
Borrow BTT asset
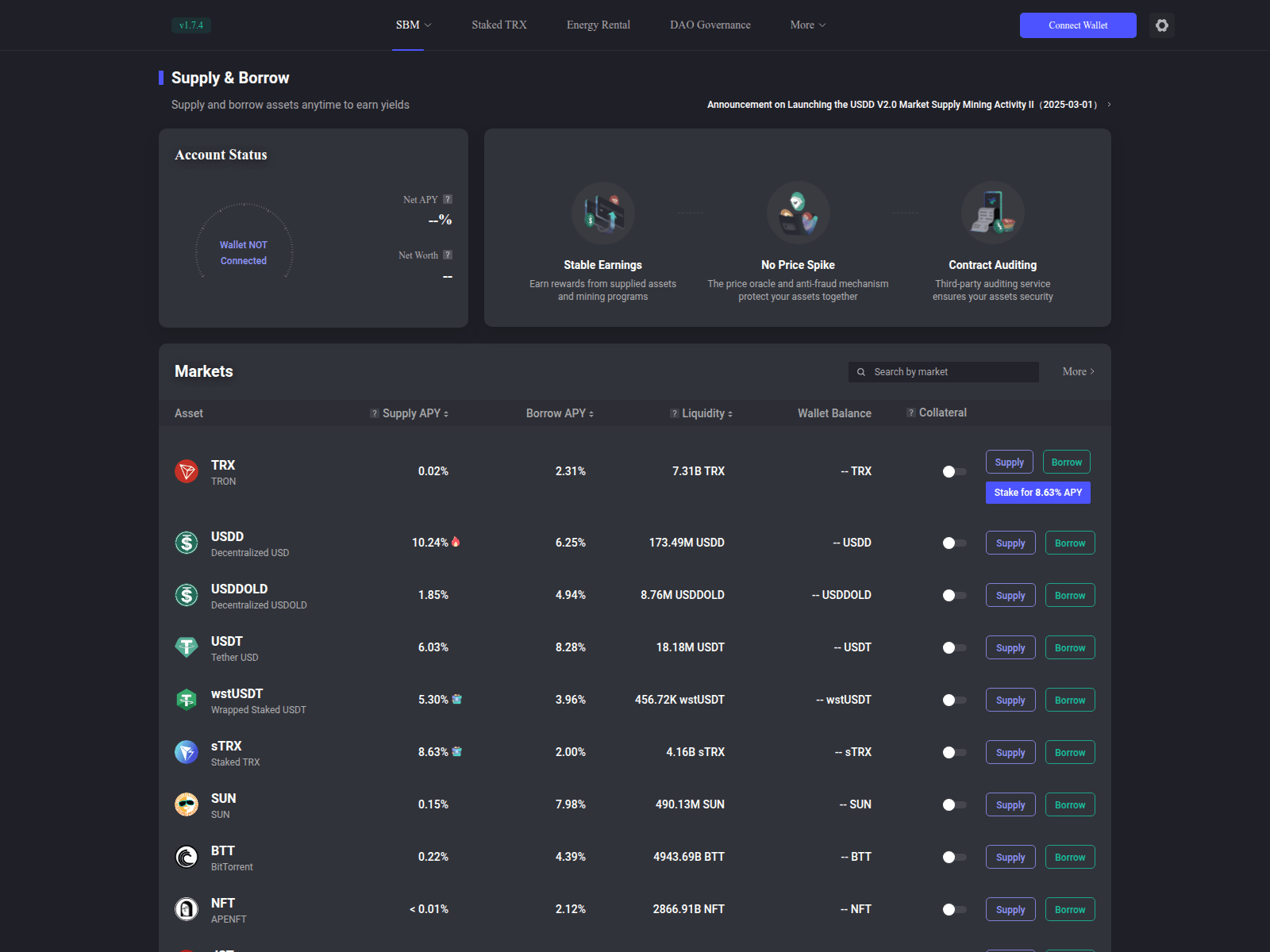point(1070,858)
